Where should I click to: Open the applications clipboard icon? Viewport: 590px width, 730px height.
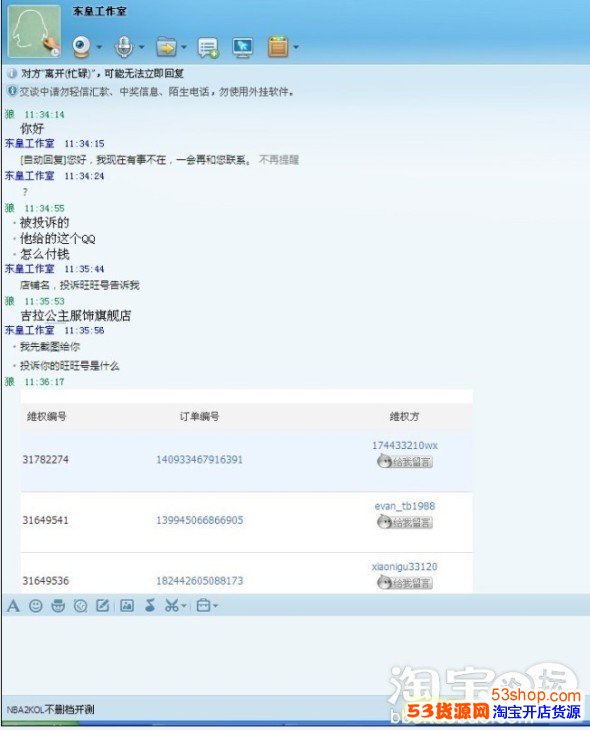(278, 47)
